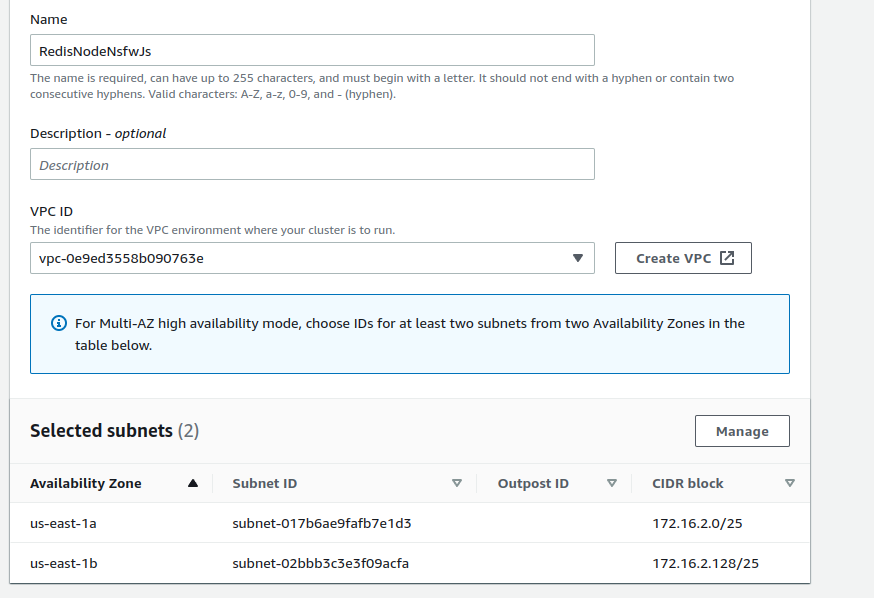The image size is (874, 598).
Task: Sort by Outpost ID column header
Action: [x=533, y=483]
